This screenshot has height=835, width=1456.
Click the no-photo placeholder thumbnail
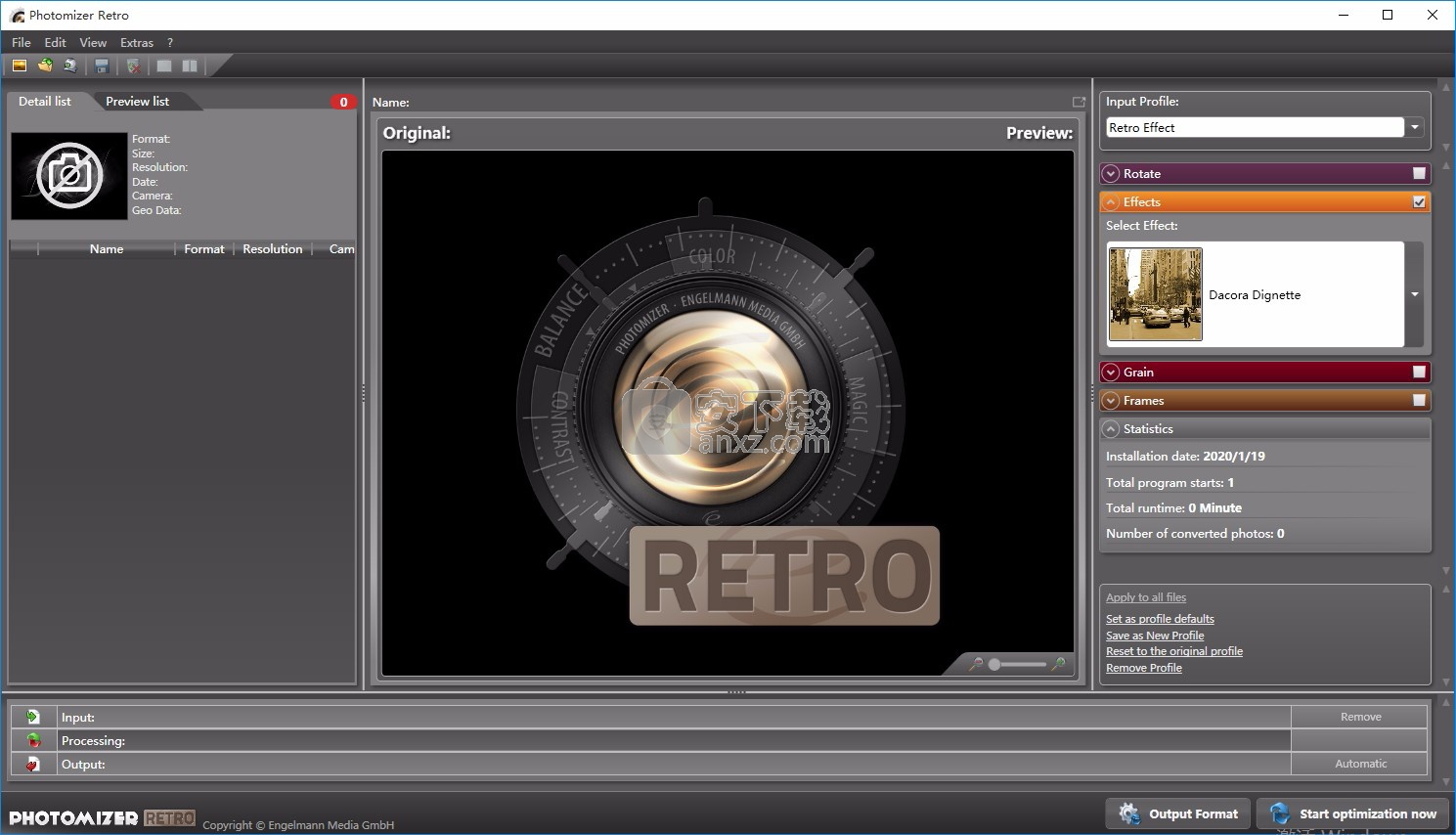[69, 176]
